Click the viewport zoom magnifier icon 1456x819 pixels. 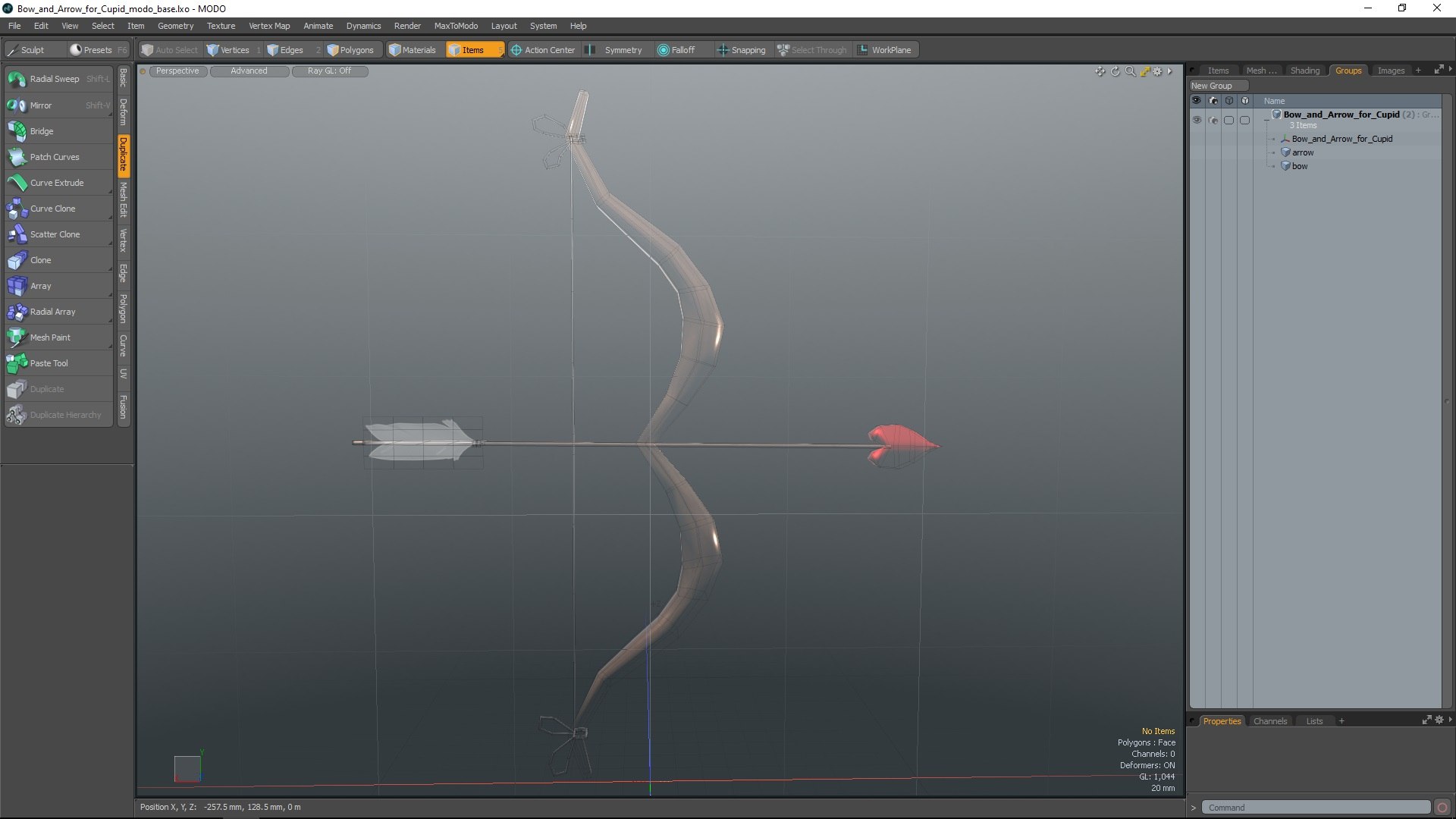(x=1130, y=71)
